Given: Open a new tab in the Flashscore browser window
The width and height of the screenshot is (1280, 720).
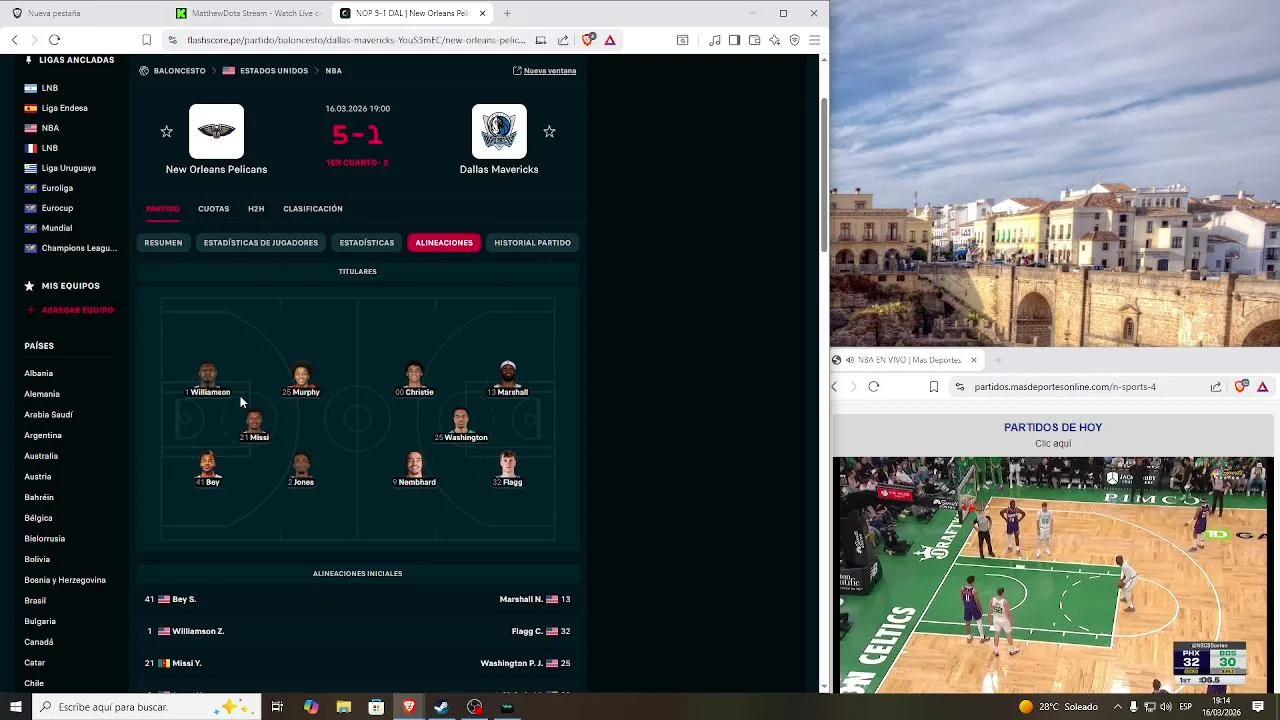Looking at the screenshot, I should 507,13.
